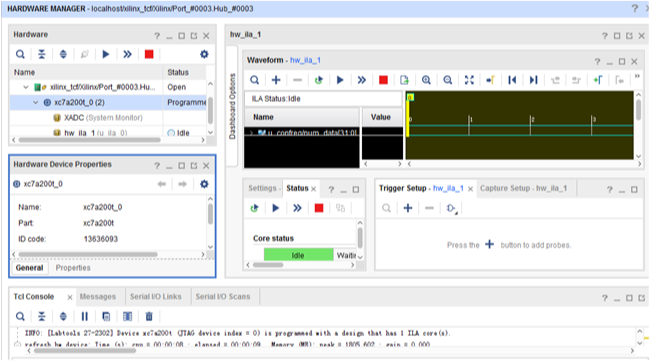Export ILA data icon in Waveform toolbar

[404, 80]
